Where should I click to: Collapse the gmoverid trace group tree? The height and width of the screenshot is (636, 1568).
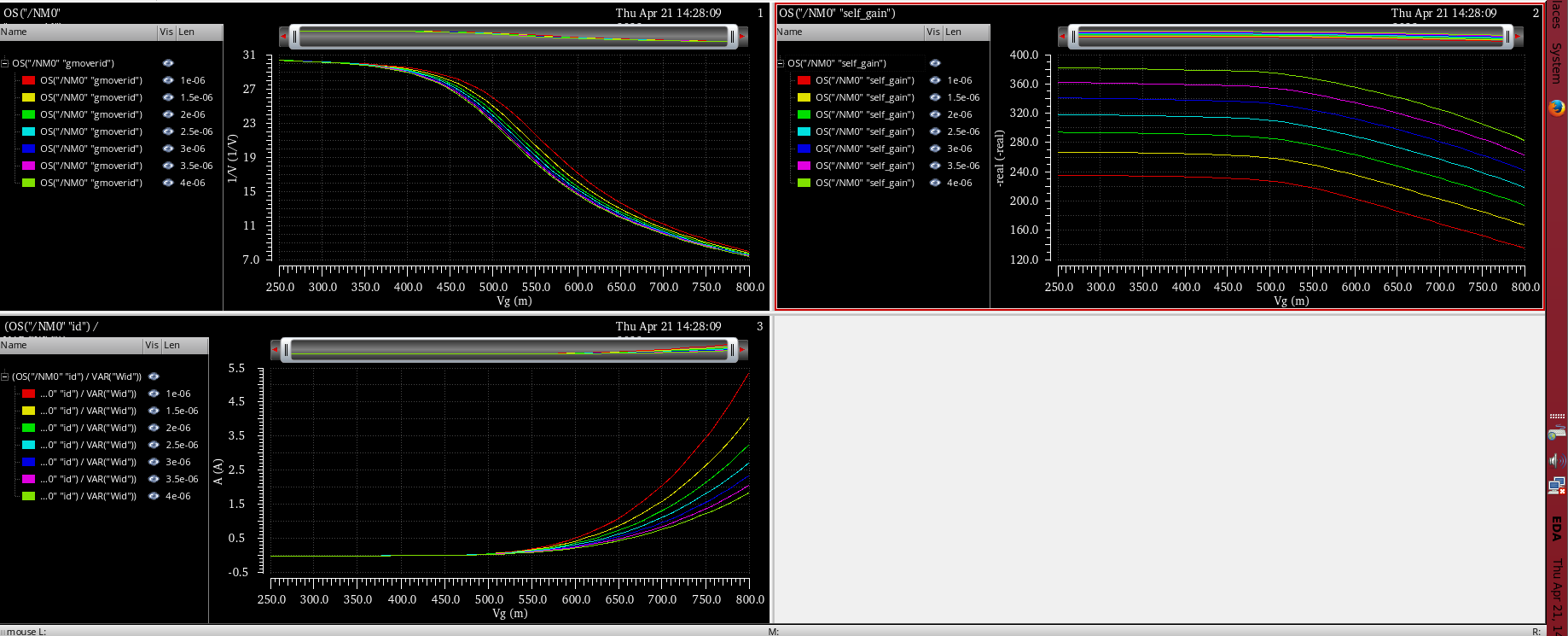5,63
